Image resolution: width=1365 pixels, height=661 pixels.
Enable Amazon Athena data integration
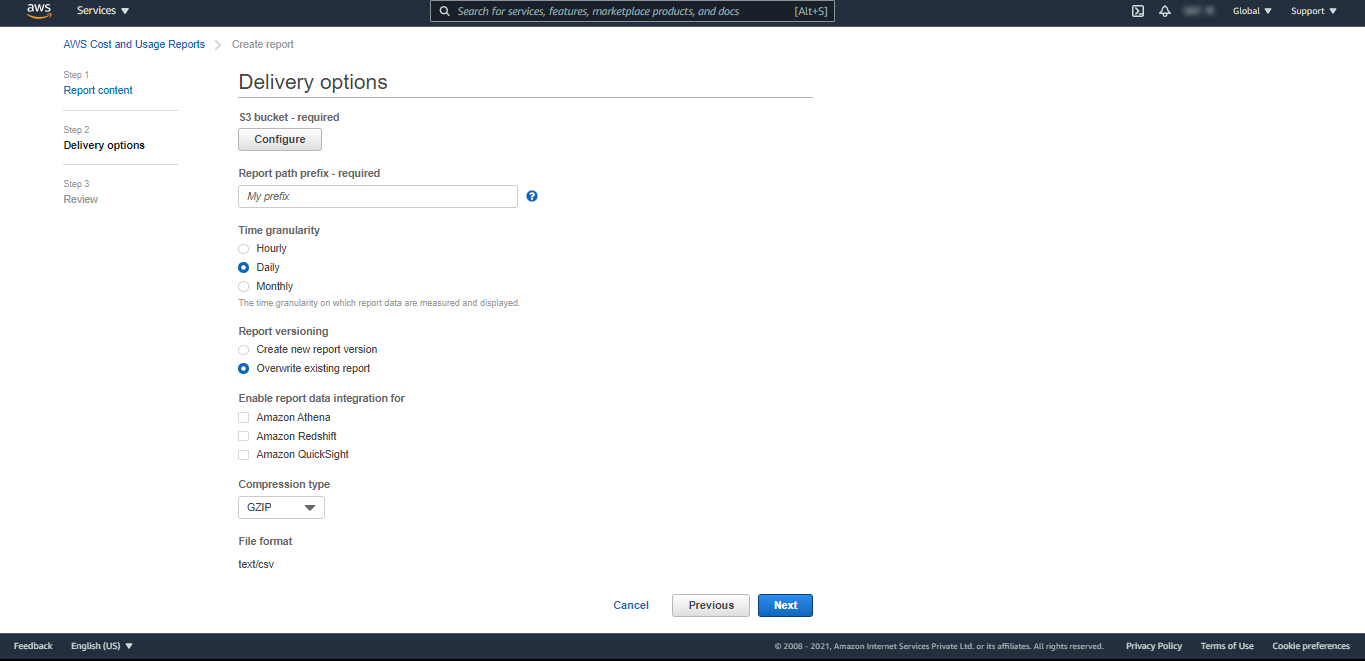click(244, 418)
